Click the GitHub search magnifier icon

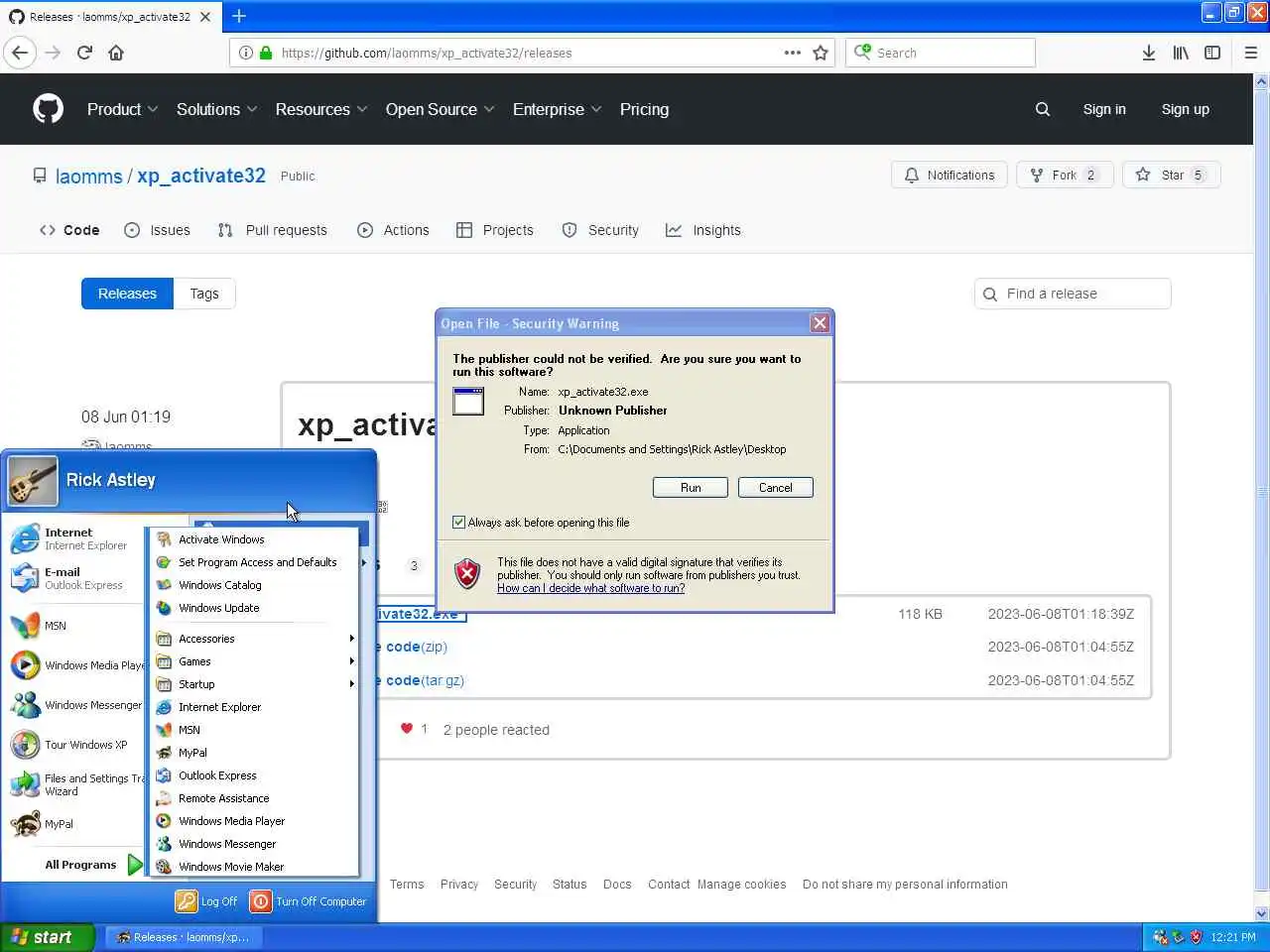[1042, 109]
